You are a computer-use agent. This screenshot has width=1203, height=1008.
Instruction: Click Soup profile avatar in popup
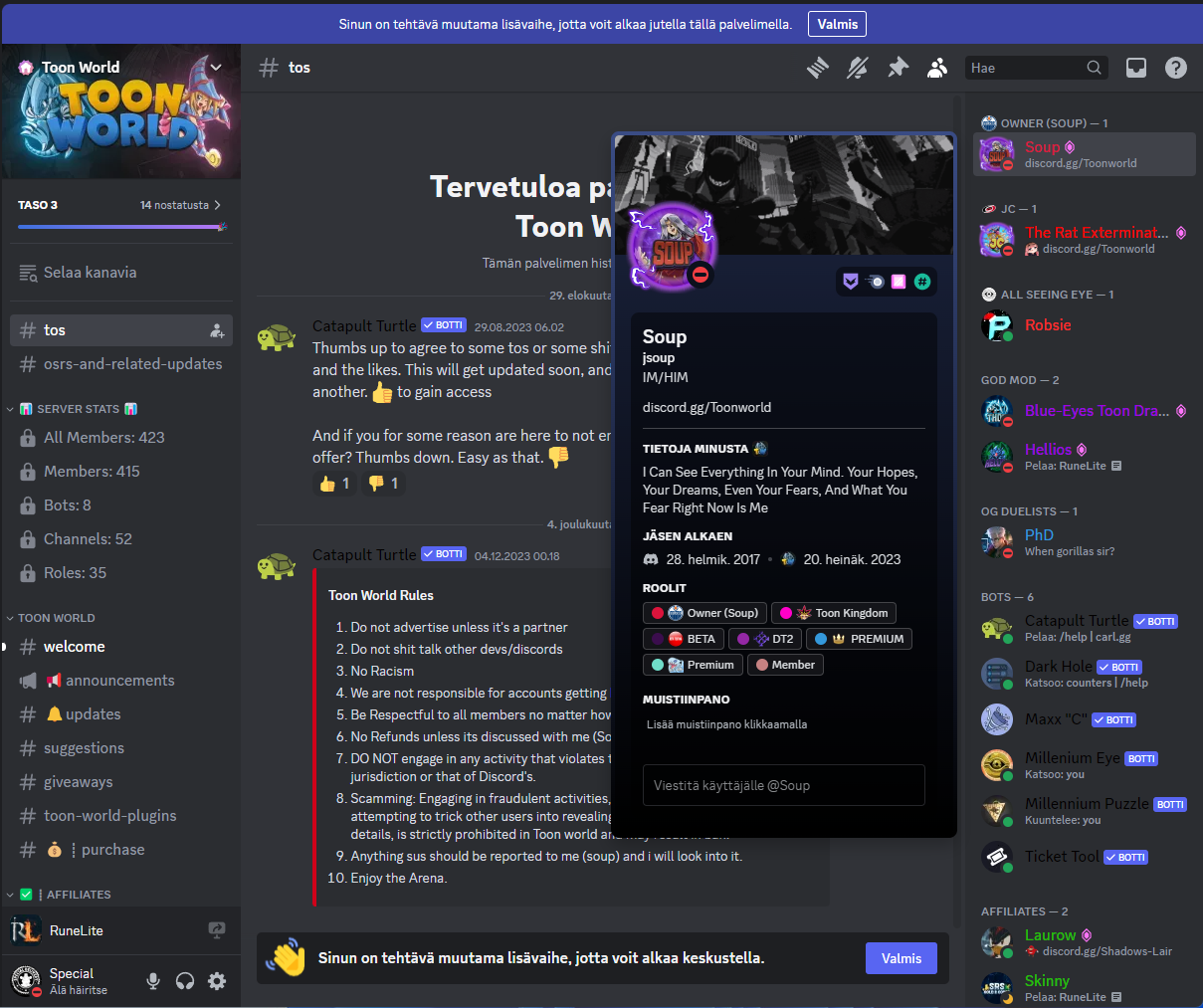coord(673,248)
